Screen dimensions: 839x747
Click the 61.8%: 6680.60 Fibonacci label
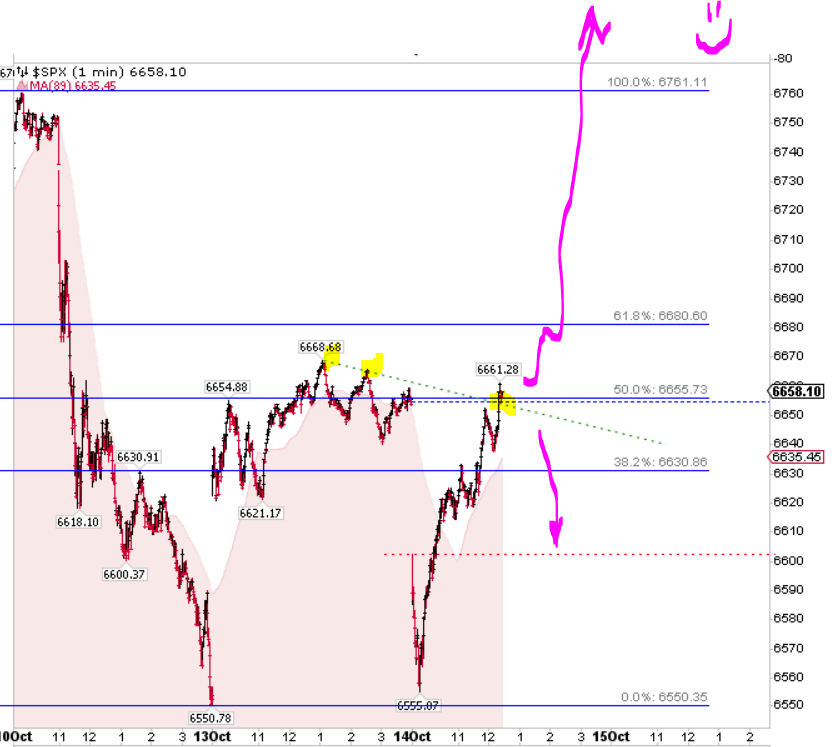coord(660,316)
